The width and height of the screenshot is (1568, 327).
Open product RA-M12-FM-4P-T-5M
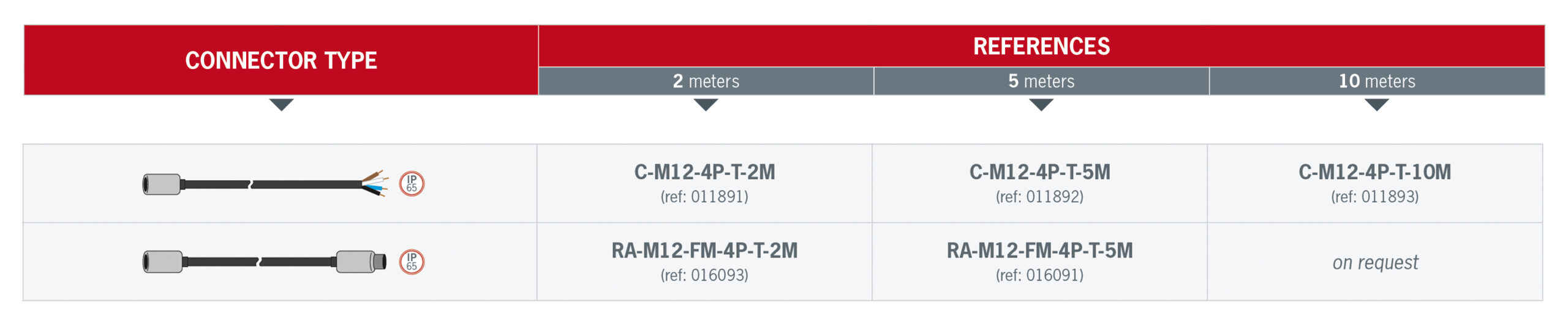1039,250
